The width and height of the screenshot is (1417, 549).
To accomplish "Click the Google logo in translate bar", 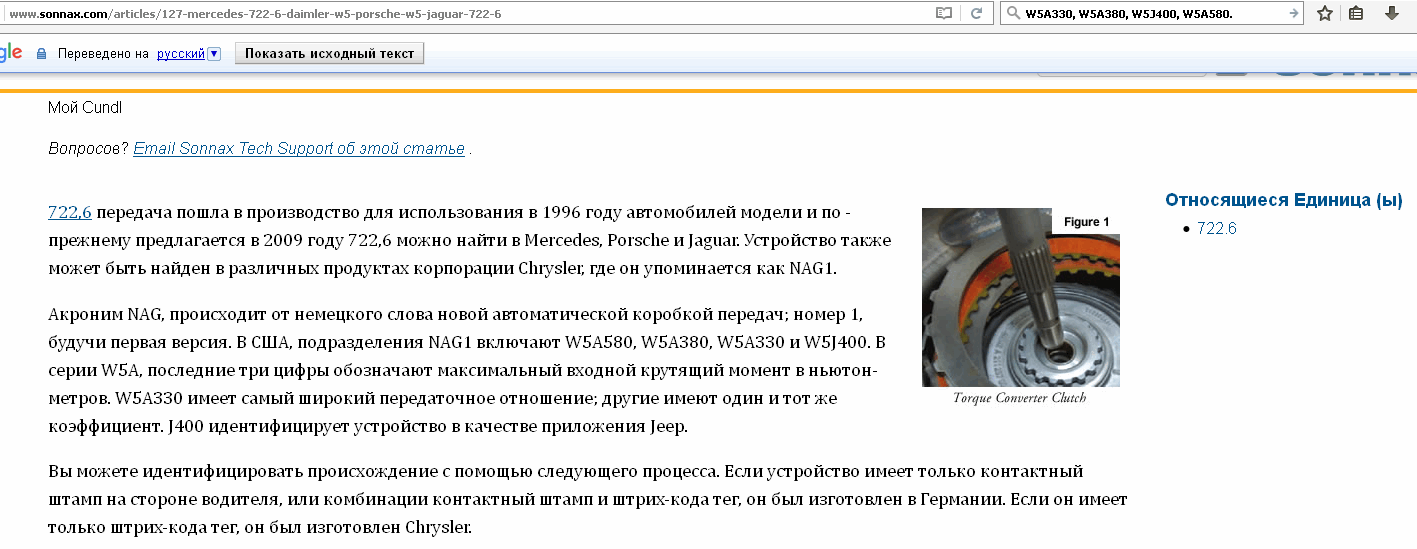I will [10, 53].
